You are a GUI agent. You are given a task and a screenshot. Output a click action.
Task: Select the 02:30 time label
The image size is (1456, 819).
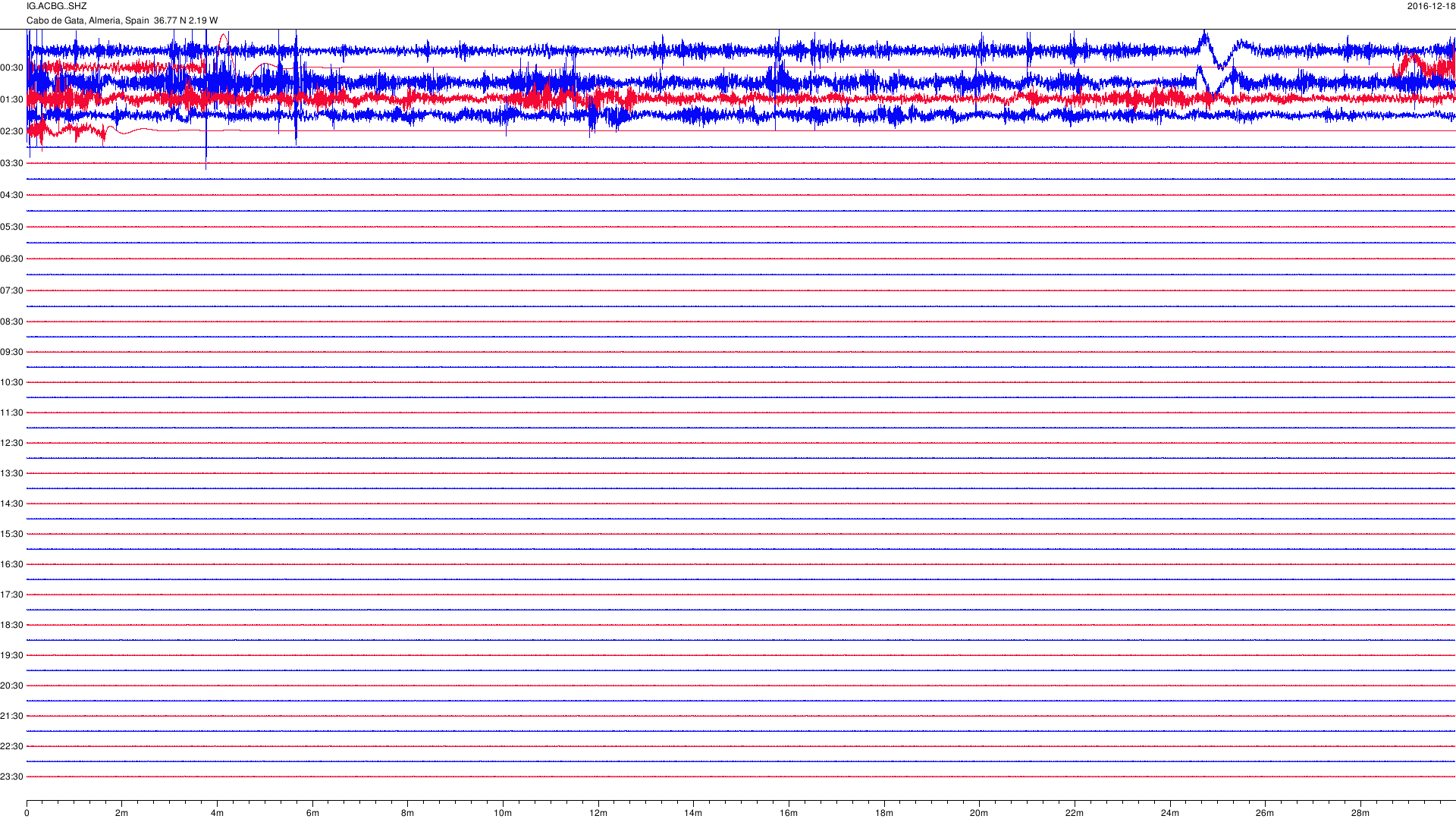(11, 131)
